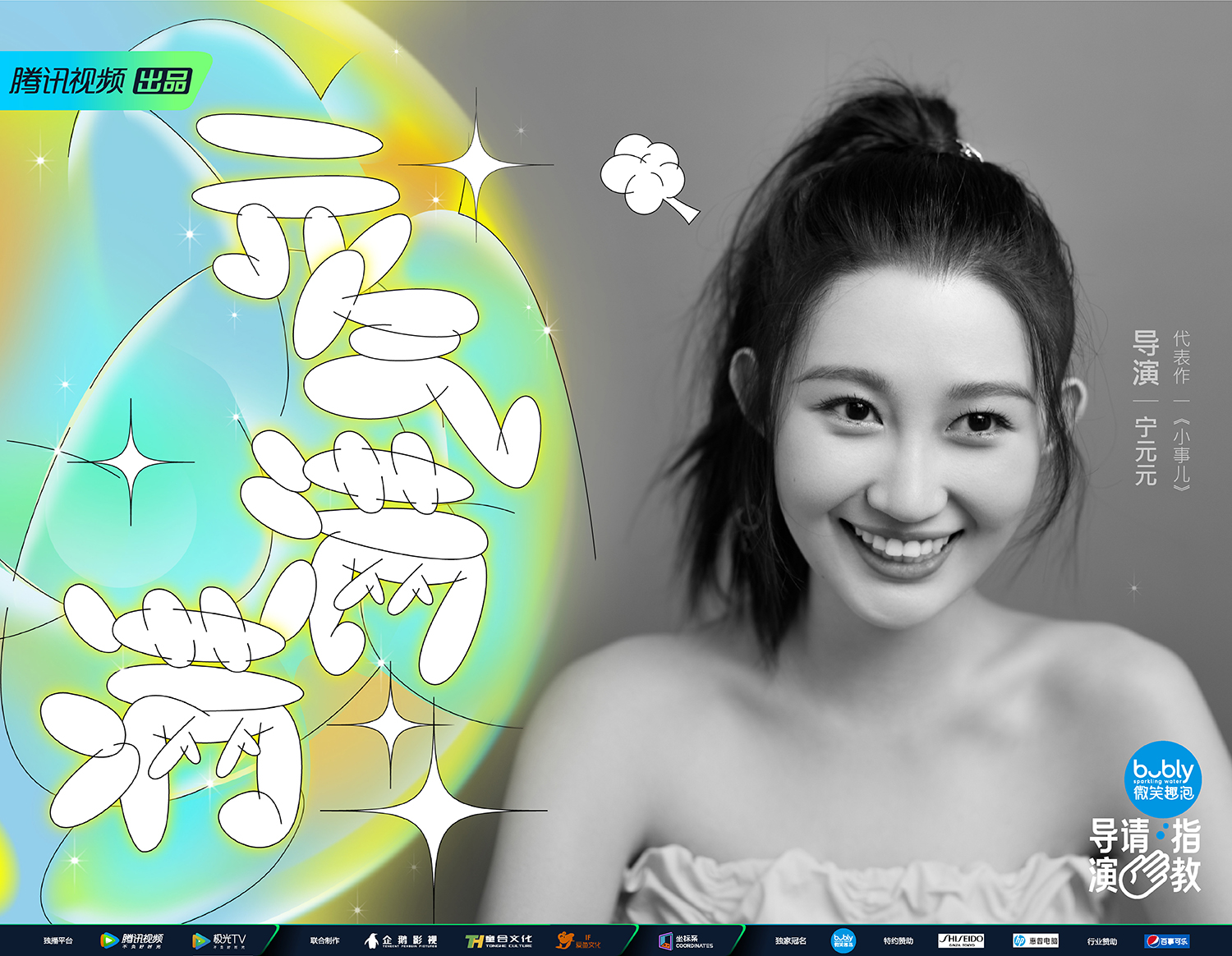The height and width of the screenshot is (956, 1232).
Task: Click the 腾讯视频 出品 banner at top
Action: 105,80
